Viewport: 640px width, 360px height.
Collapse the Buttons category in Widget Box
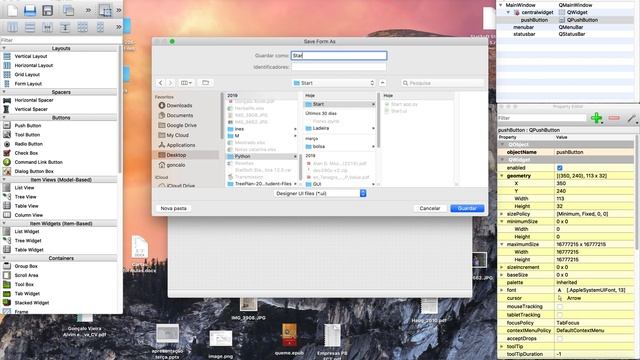[4, 118]
